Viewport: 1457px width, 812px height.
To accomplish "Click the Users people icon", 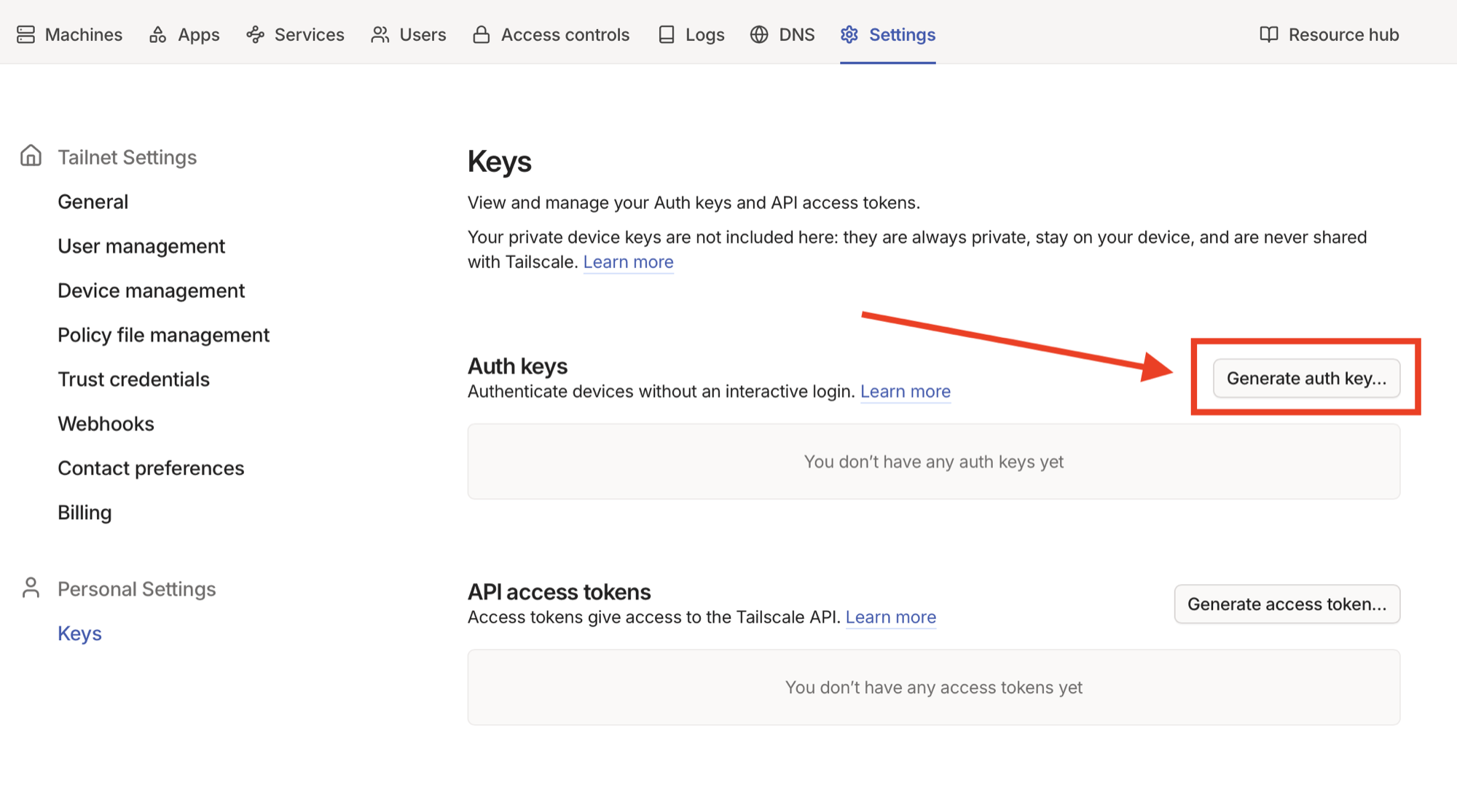I will click(x=380, y=34).
